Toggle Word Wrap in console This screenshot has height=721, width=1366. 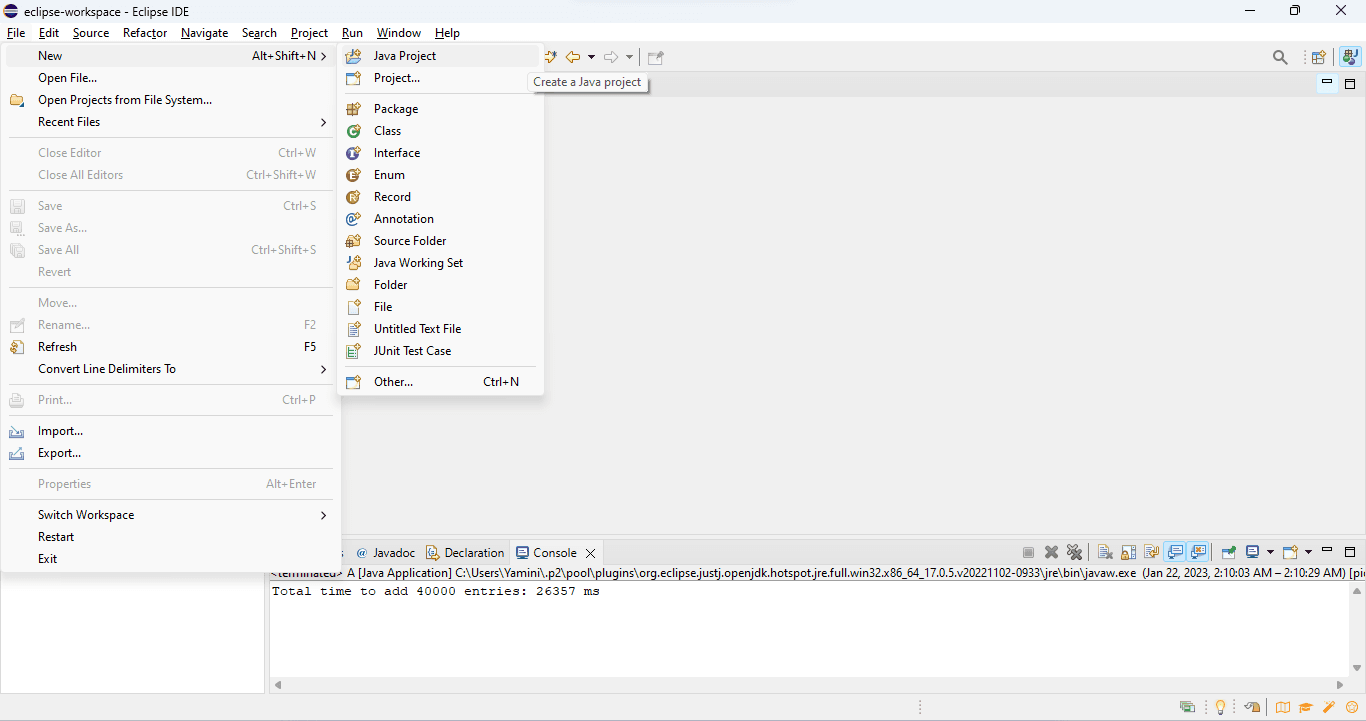pos(1151,552)
